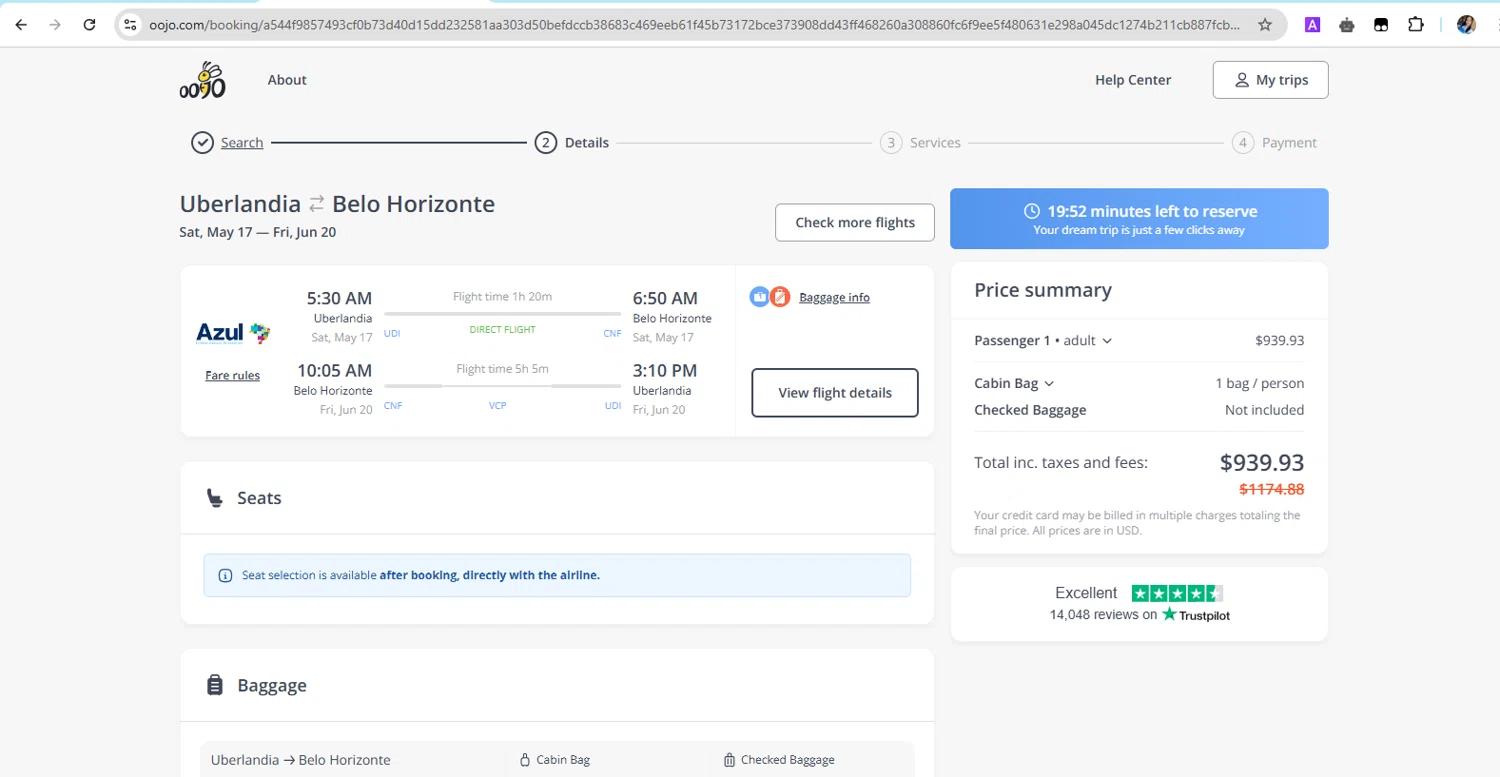This screenshot has width=1500, height=777.
Task: Click the Checked Baggage suitcase icon in table
Action: tap(729, 760)
